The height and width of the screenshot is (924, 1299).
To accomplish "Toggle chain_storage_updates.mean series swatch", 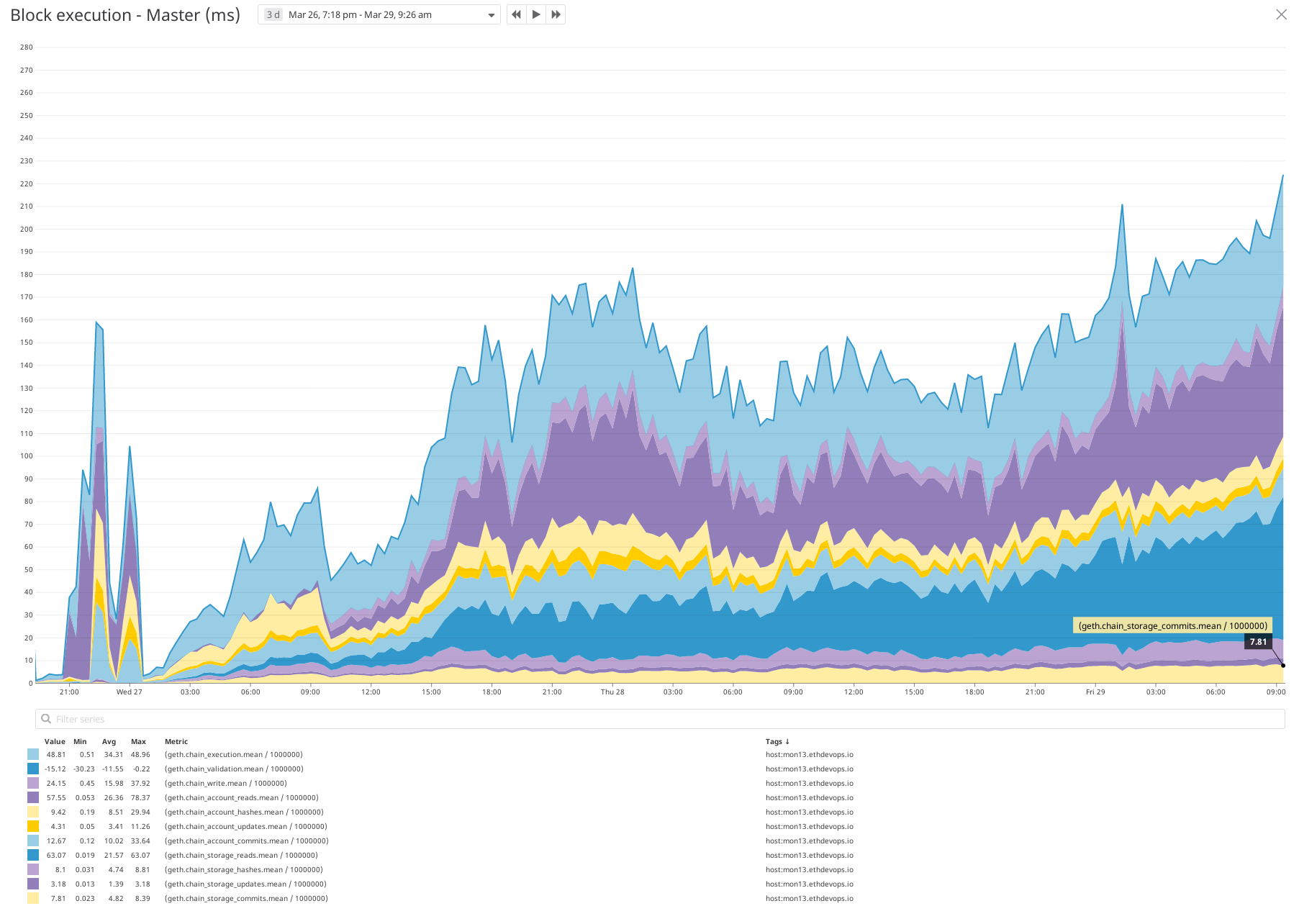I will point(33,884).
